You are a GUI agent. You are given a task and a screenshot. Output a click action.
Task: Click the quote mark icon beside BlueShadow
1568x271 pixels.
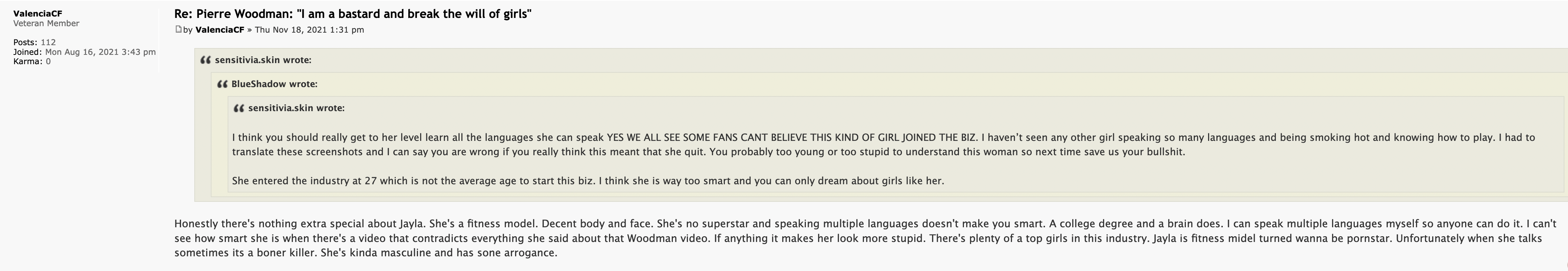[x=222, y=84]
